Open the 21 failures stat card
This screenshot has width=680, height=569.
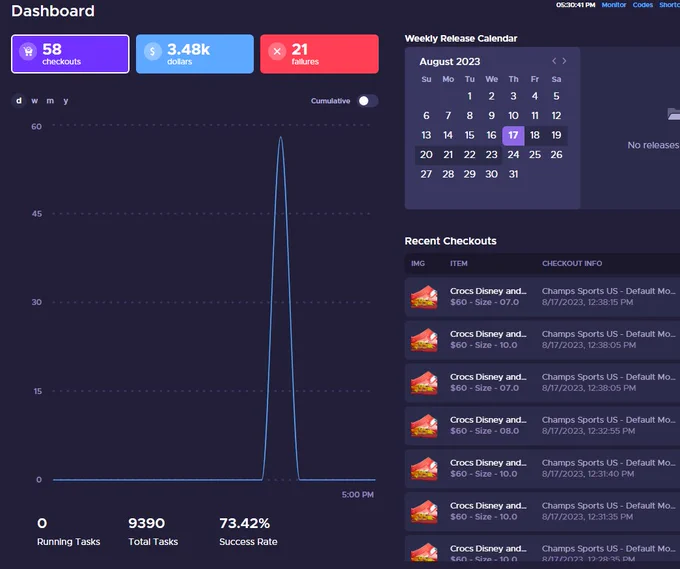[319, 54]
